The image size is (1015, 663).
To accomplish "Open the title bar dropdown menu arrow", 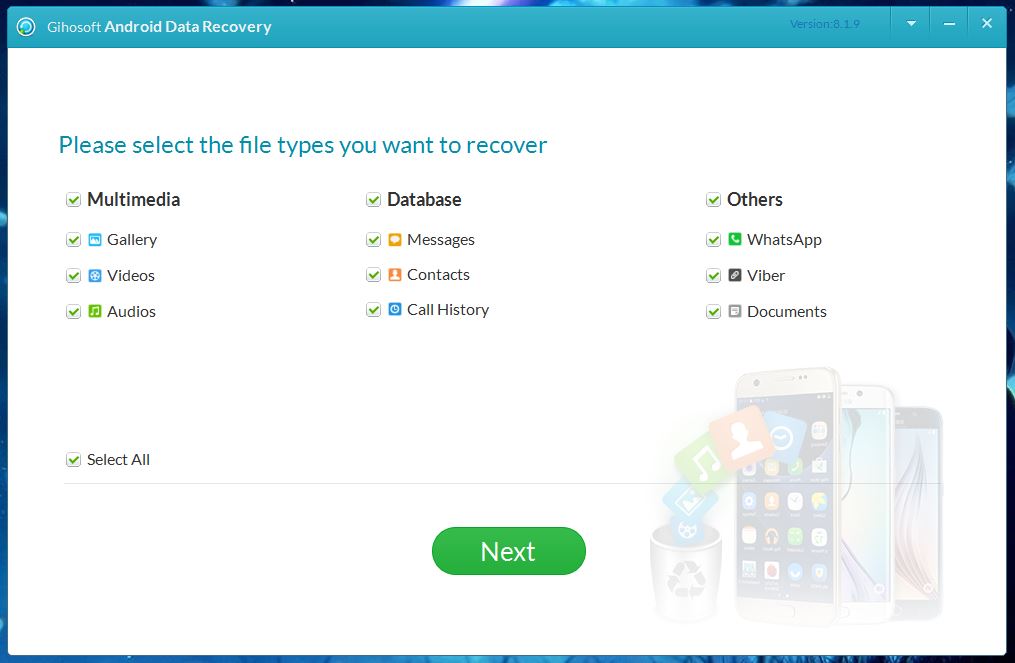I will 911,24.
